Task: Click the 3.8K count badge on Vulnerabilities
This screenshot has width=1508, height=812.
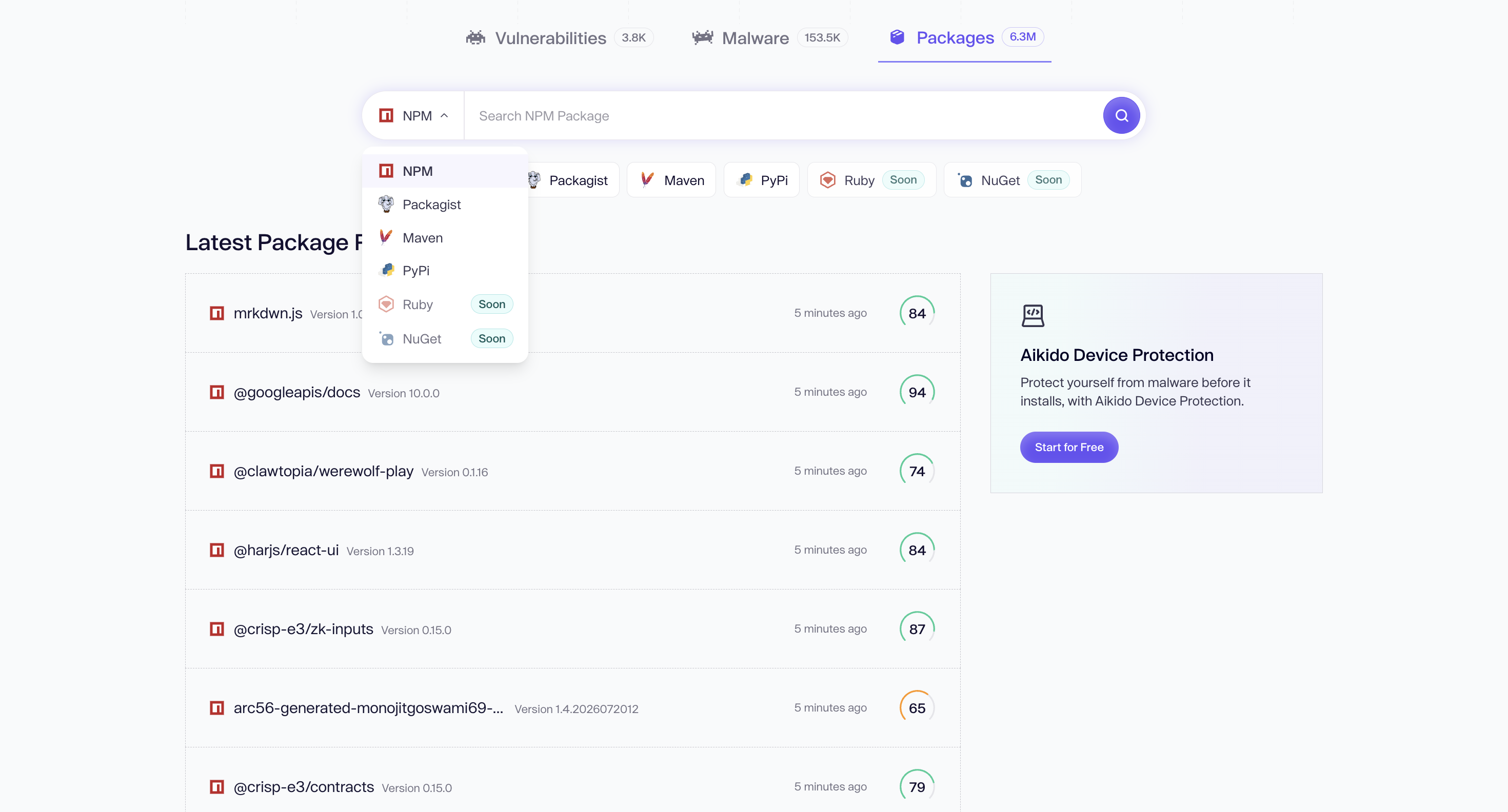Action: pos(633,37)
